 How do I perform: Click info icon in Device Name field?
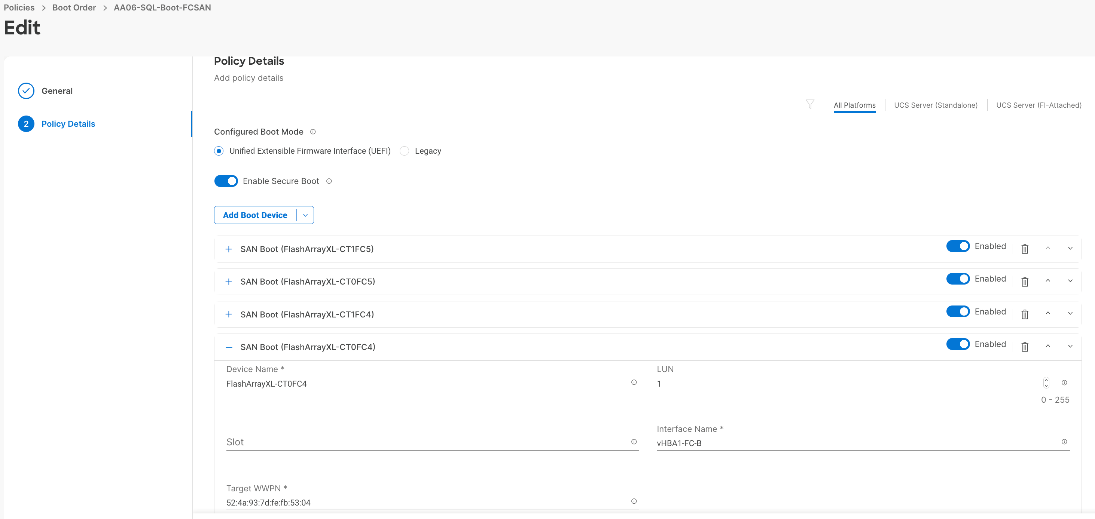click(634, 382)
